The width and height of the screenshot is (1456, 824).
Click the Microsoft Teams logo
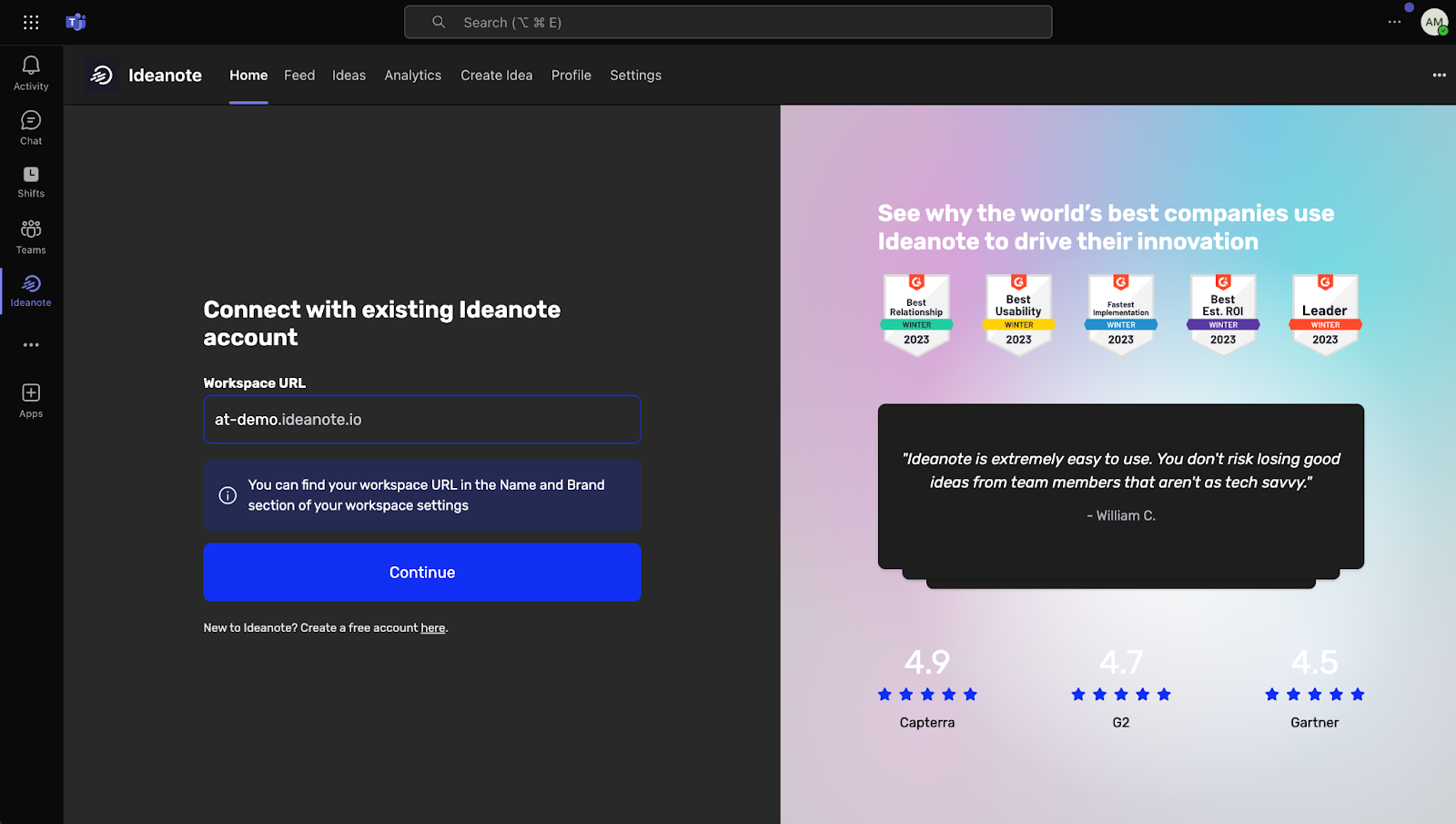tap(76, 22)
